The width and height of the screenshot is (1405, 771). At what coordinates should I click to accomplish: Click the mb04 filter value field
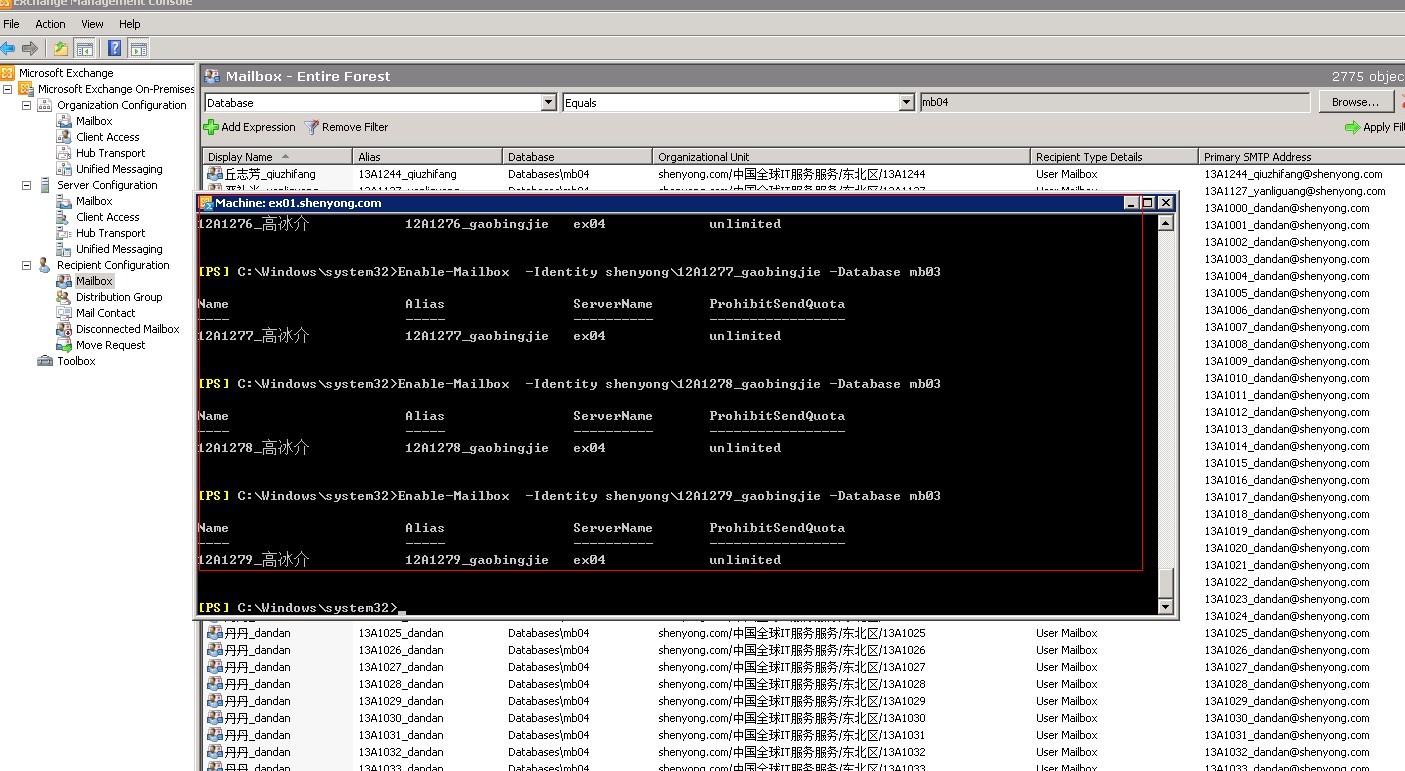(x=1114, y=102)
